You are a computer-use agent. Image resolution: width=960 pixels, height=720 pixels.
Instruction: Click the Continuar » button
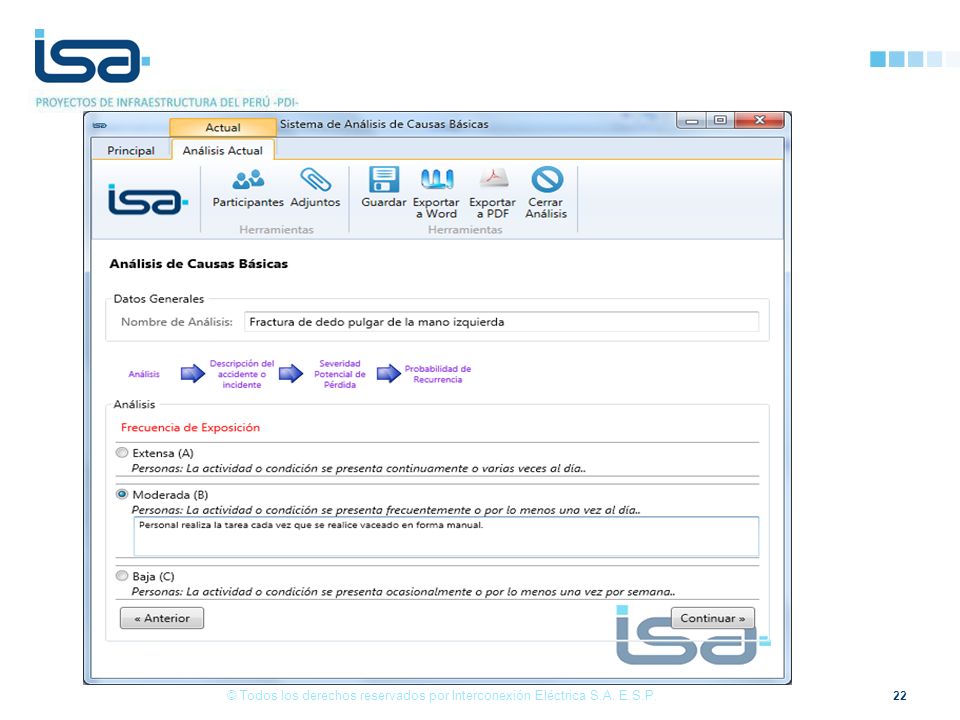(x=713, y=618)
